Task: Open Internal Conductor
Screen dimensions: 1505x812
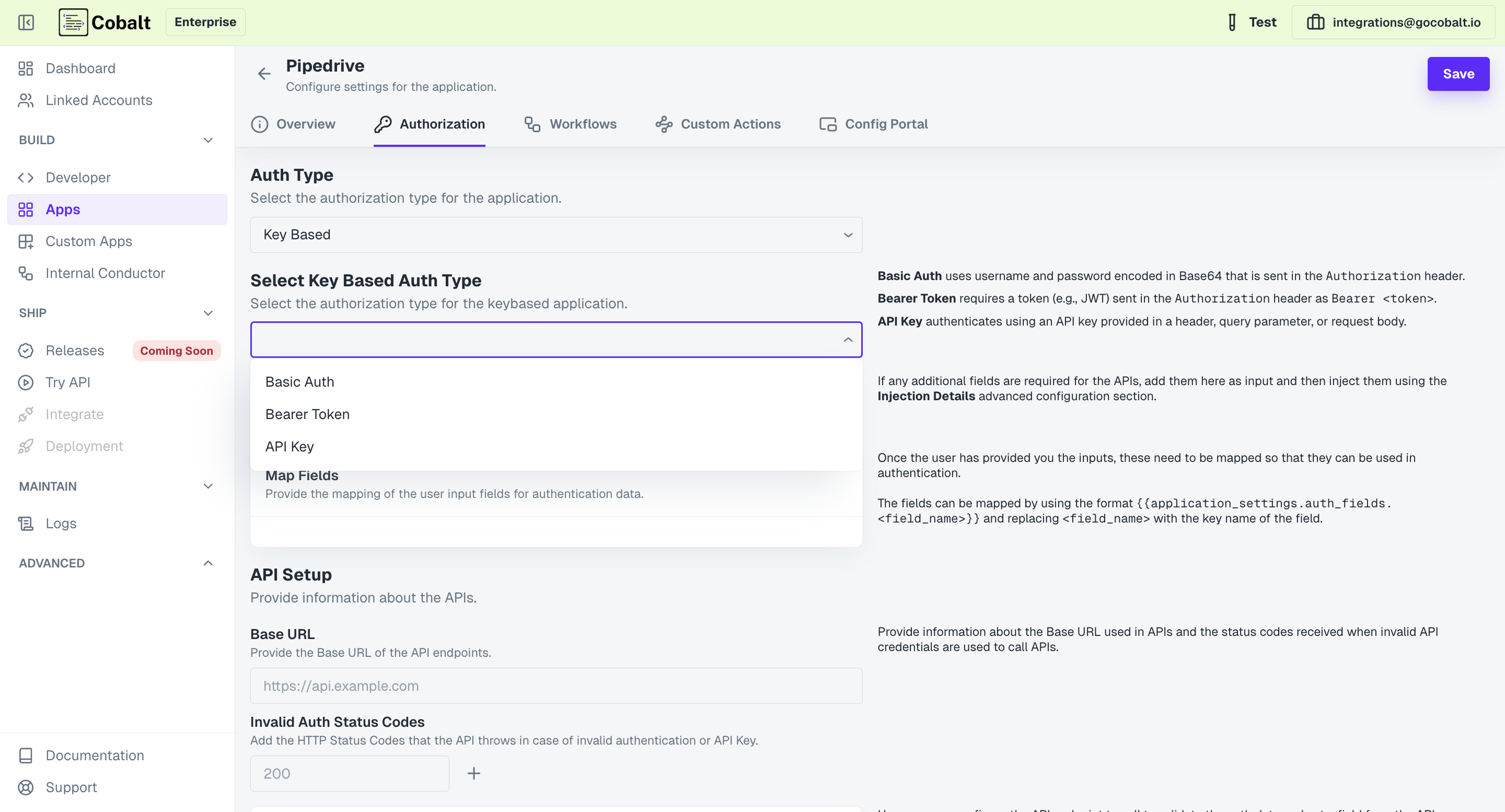Action: [x=105, y=273]
